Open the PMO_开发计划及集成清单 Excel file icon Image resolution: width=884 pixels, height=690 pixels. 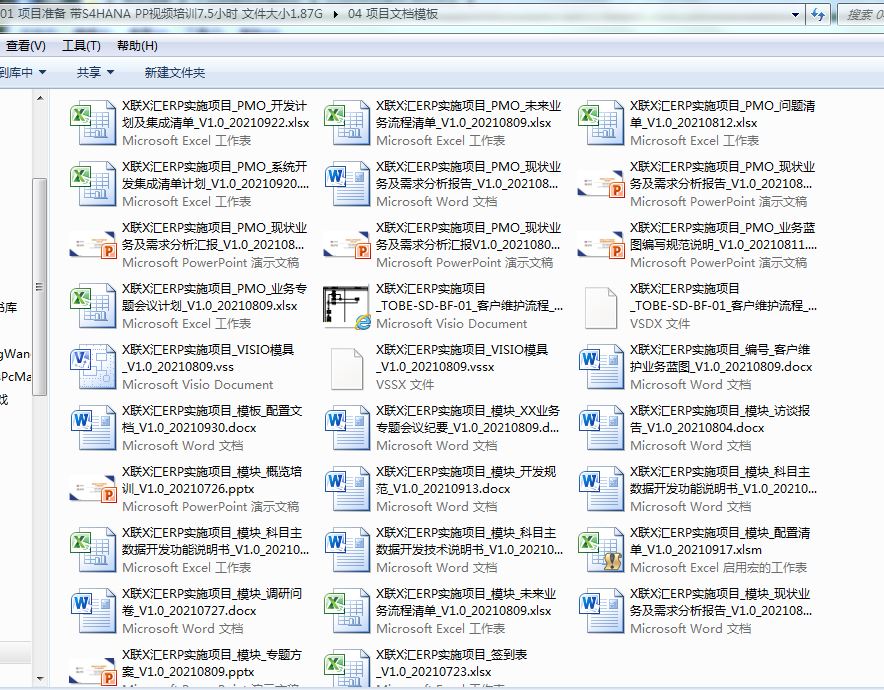point(93,122)
